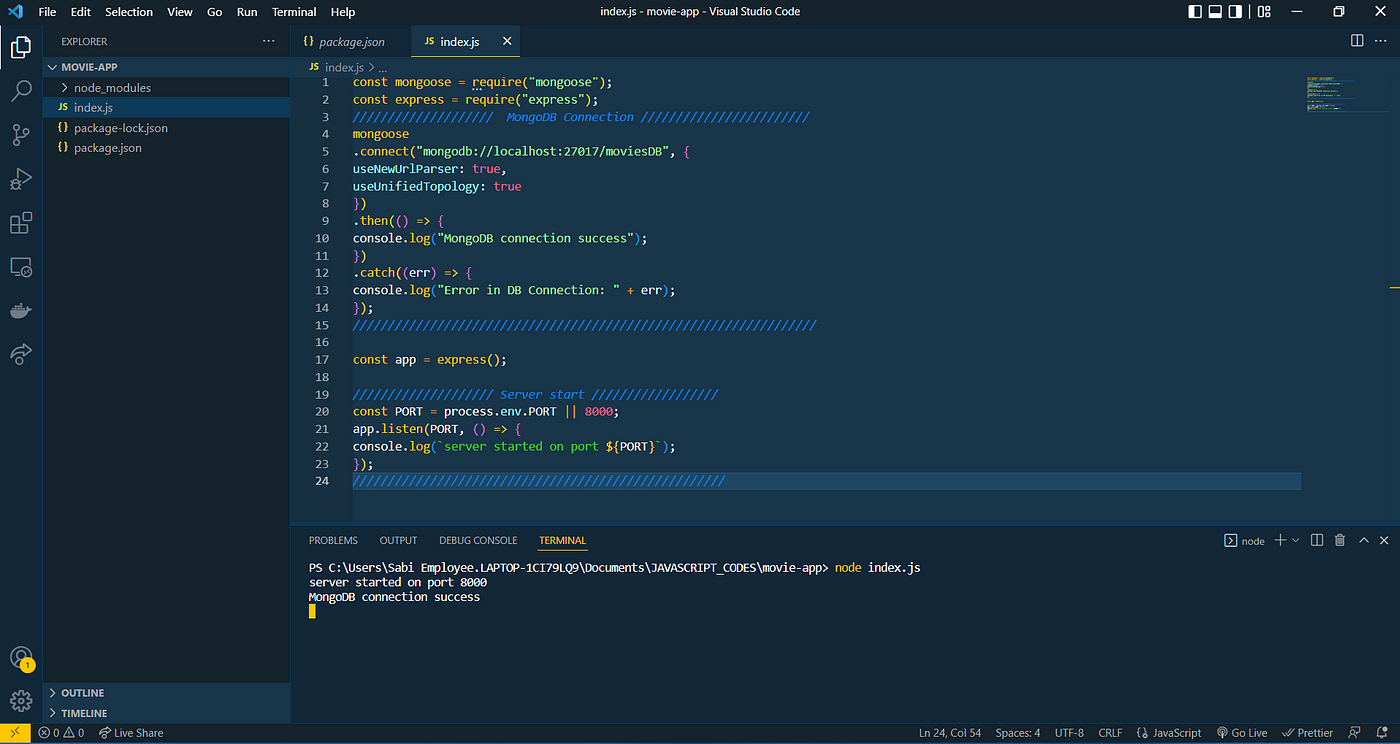Open package-lock.json in the Explorer

(x=166, y=128)
